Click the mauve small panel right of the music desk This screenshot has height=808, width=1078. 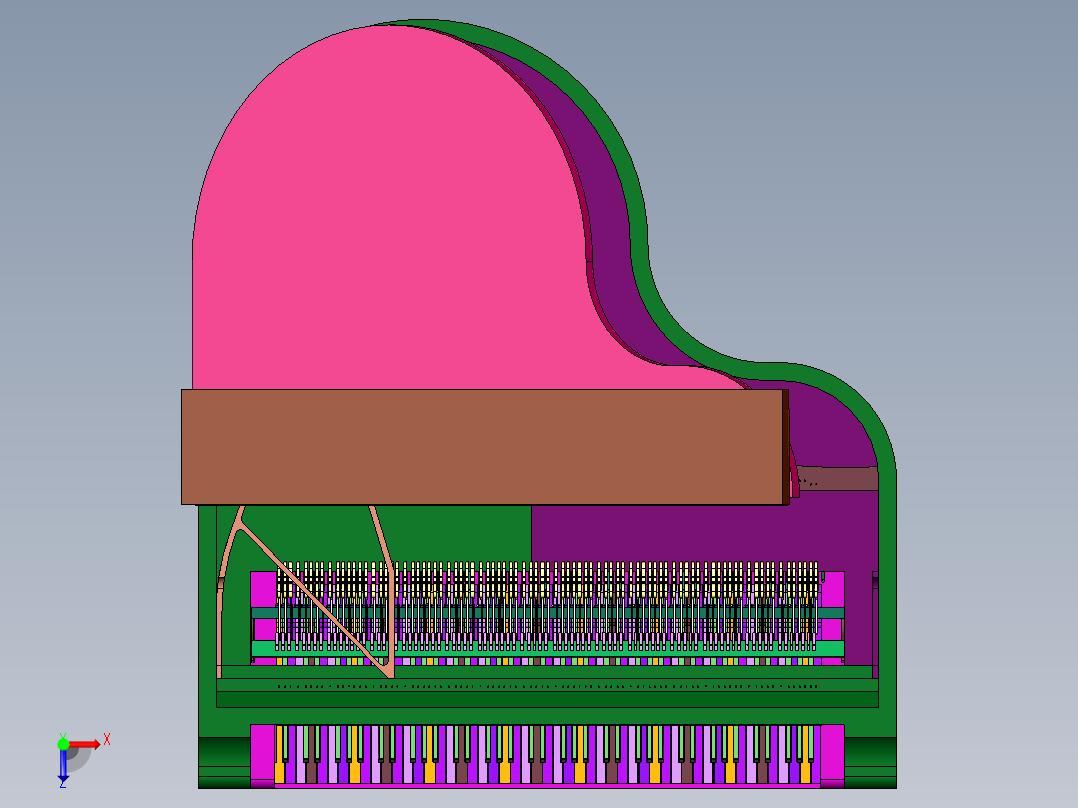(839, 479)
